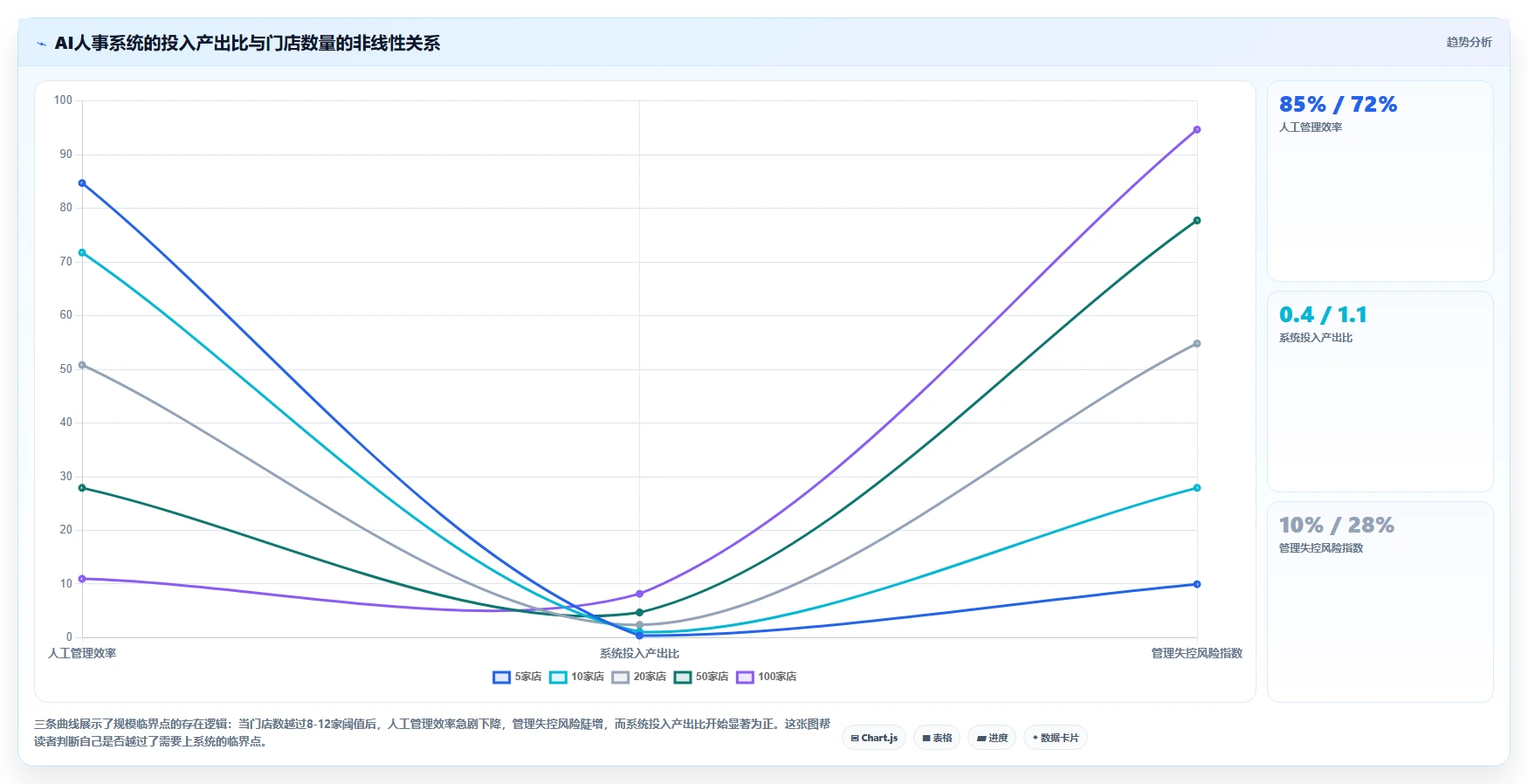The image size is (1528, 784).
Task: Click 5家店 data point at 管理失控风险指数
Action: pyautogui.click(x=1196, y=584)
